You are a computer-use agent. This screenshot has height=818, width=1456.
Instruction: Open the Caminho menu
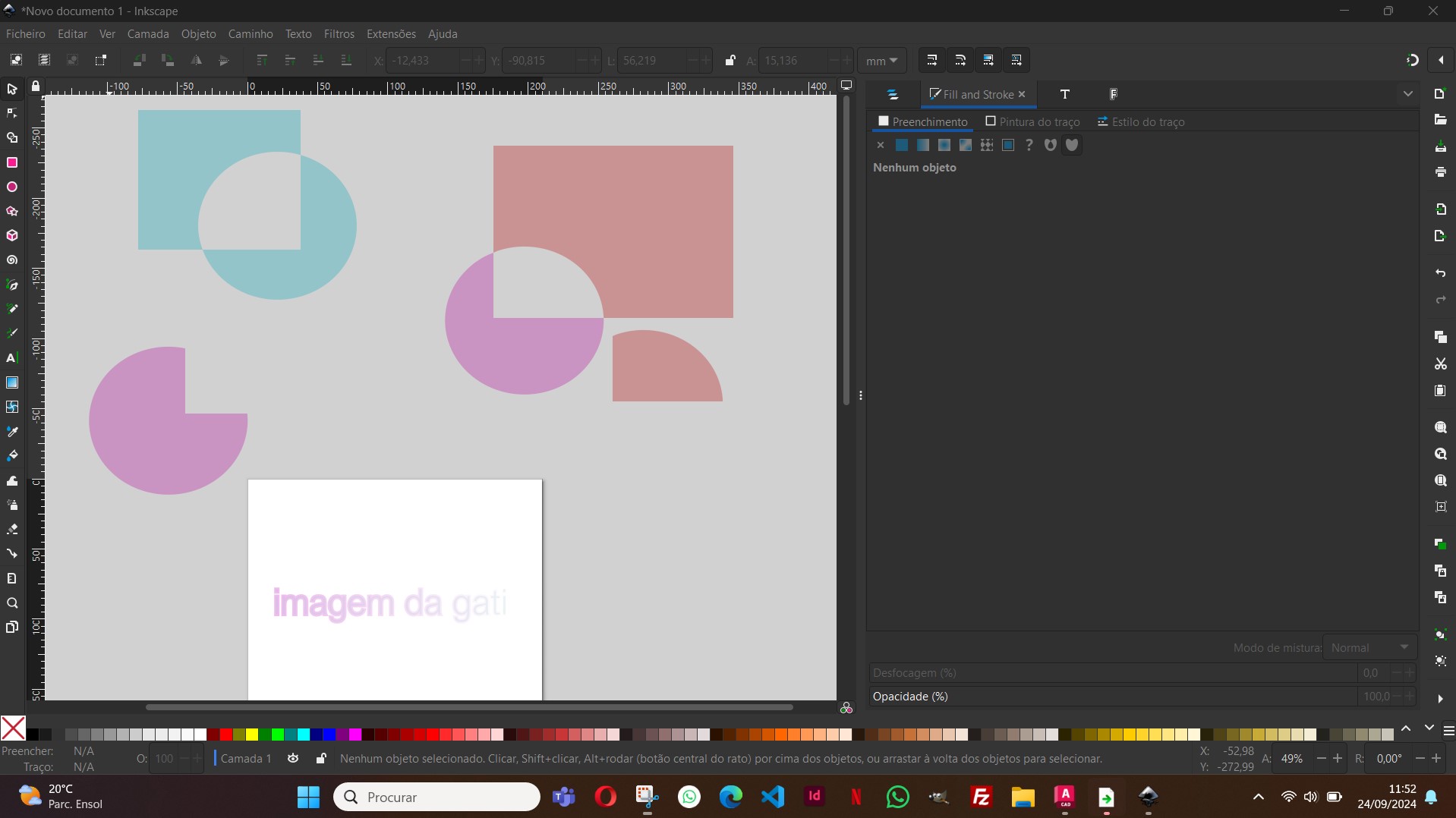(251, 34)
